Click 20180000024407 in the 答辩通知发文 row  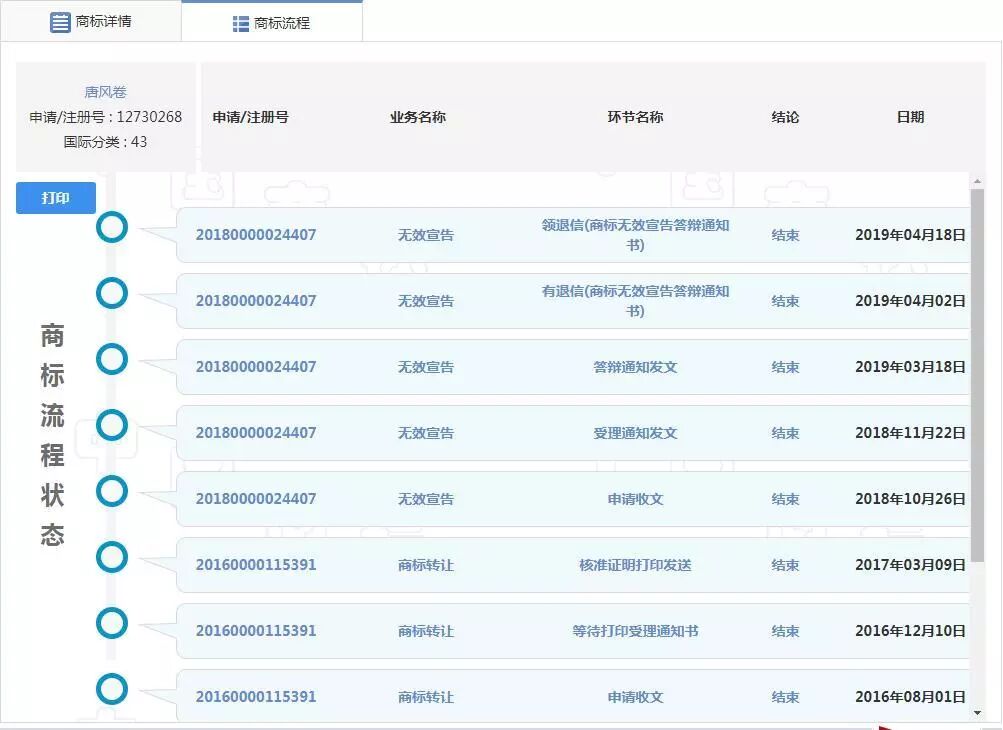pos(256,367)
